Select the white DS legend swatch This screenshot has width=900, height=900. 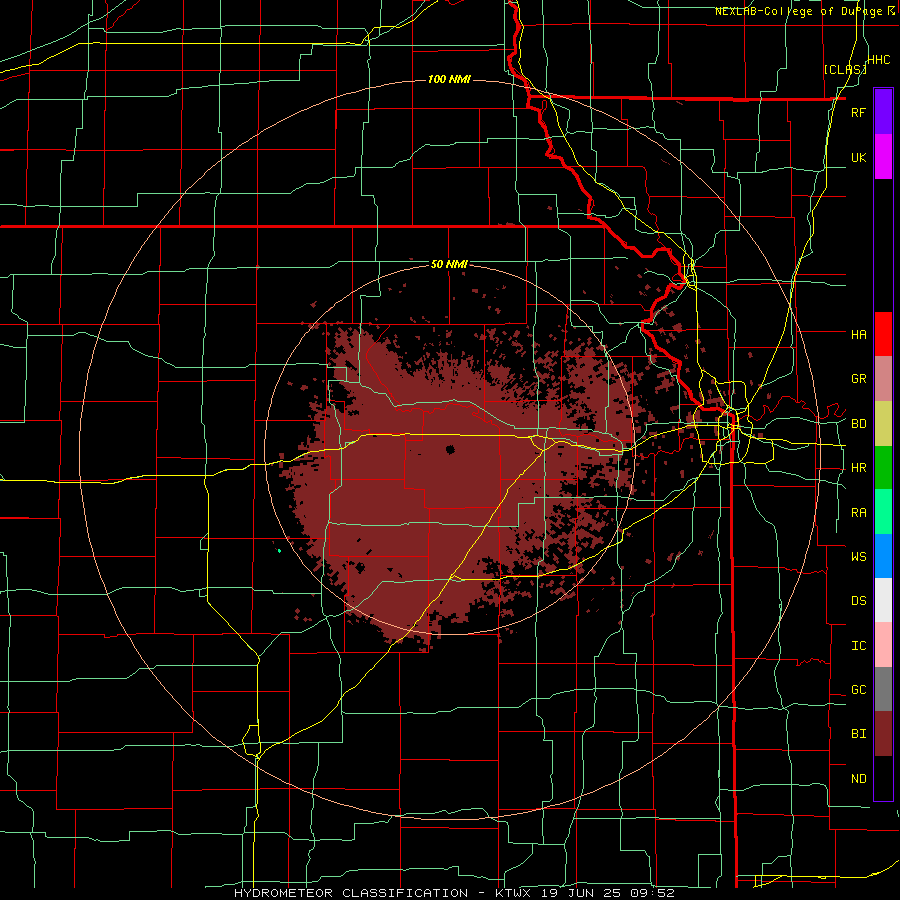883,600
